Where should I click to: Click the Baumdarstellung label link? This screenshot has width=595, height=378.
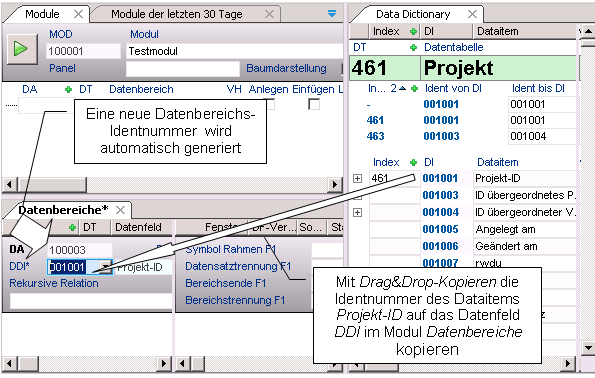tap(286, 68)
